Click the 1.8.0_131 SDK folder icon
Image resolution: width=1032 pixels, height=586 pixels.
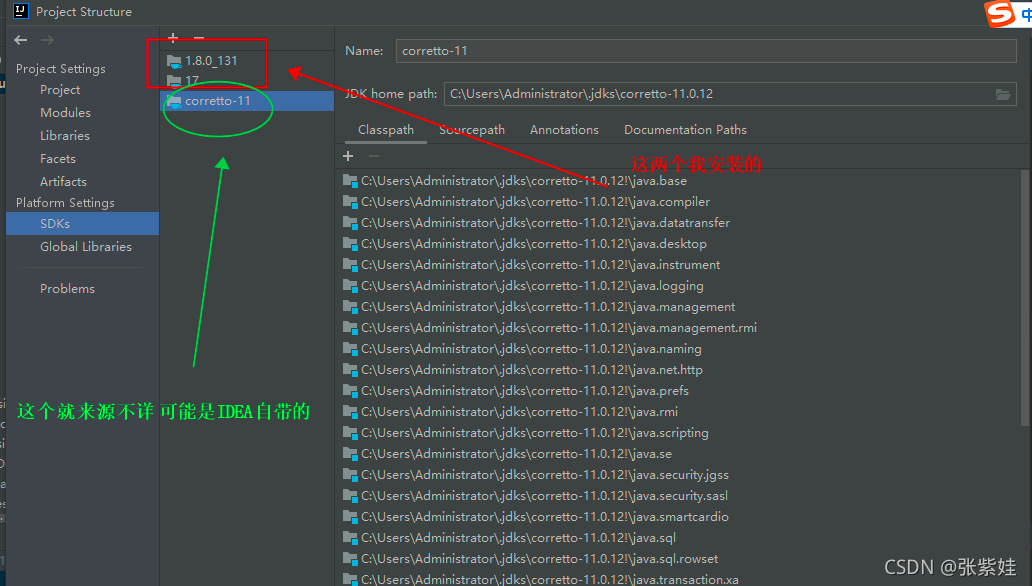(x=174, y=61)
